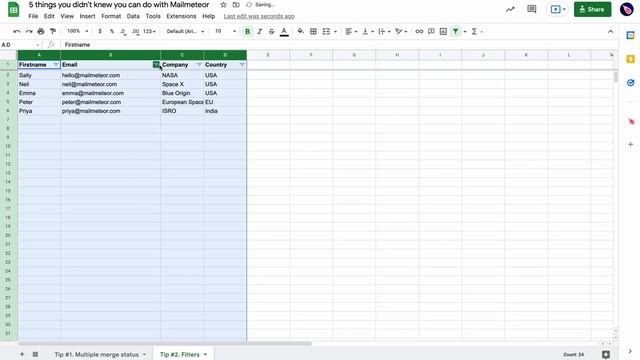The height and width of the screenshot is (360, 640).
Task: Insert comment toolbar icon
Action: tap(431, 31)
